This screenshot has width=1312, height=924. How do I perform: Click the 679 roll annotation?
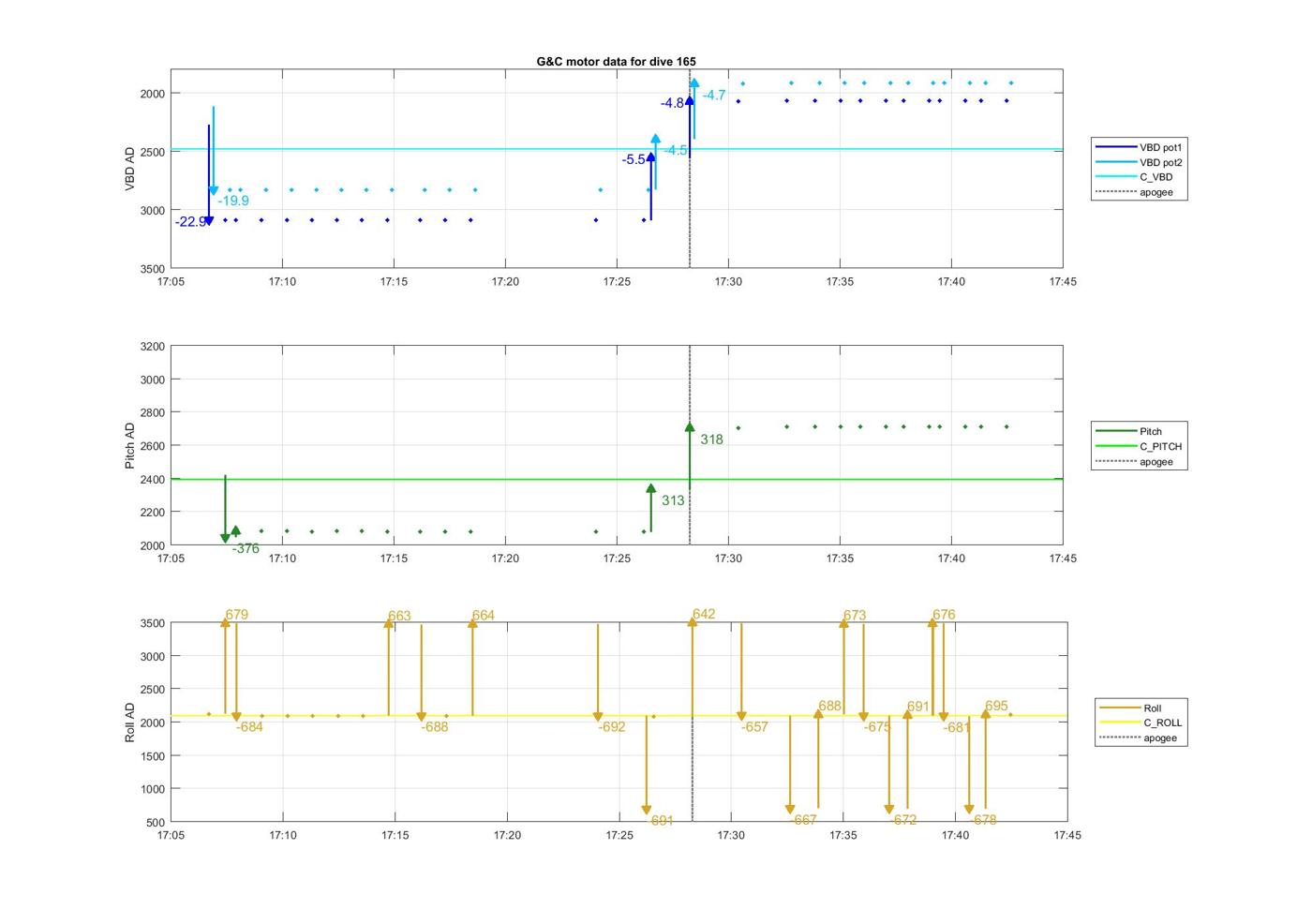pos(236,615)
